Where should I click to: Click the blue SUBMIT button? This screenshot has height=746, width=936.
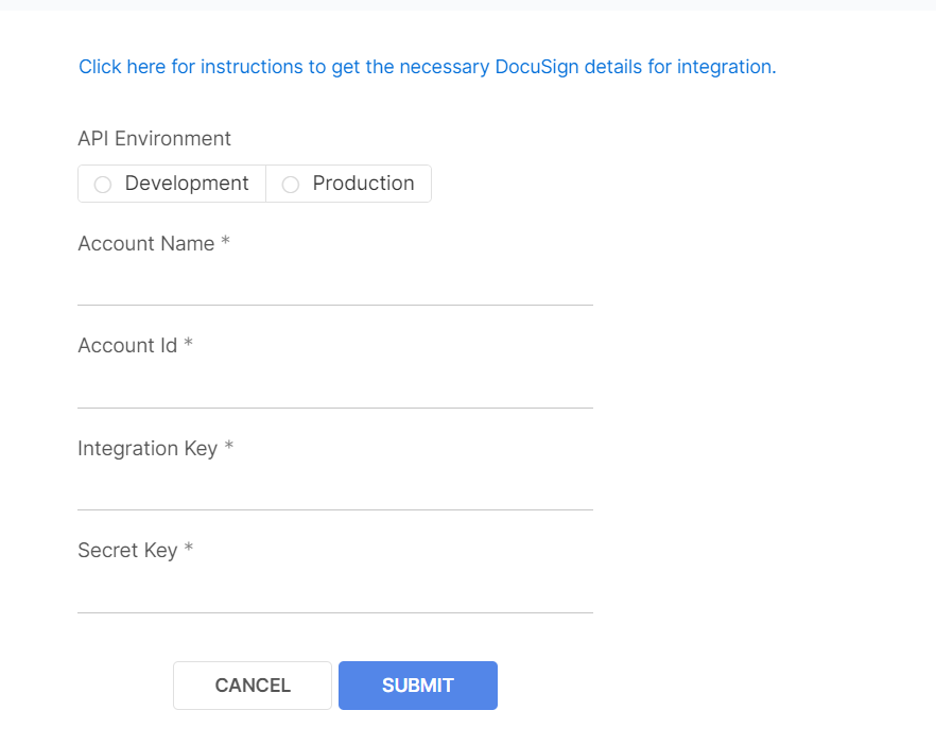tap(418, 685)
